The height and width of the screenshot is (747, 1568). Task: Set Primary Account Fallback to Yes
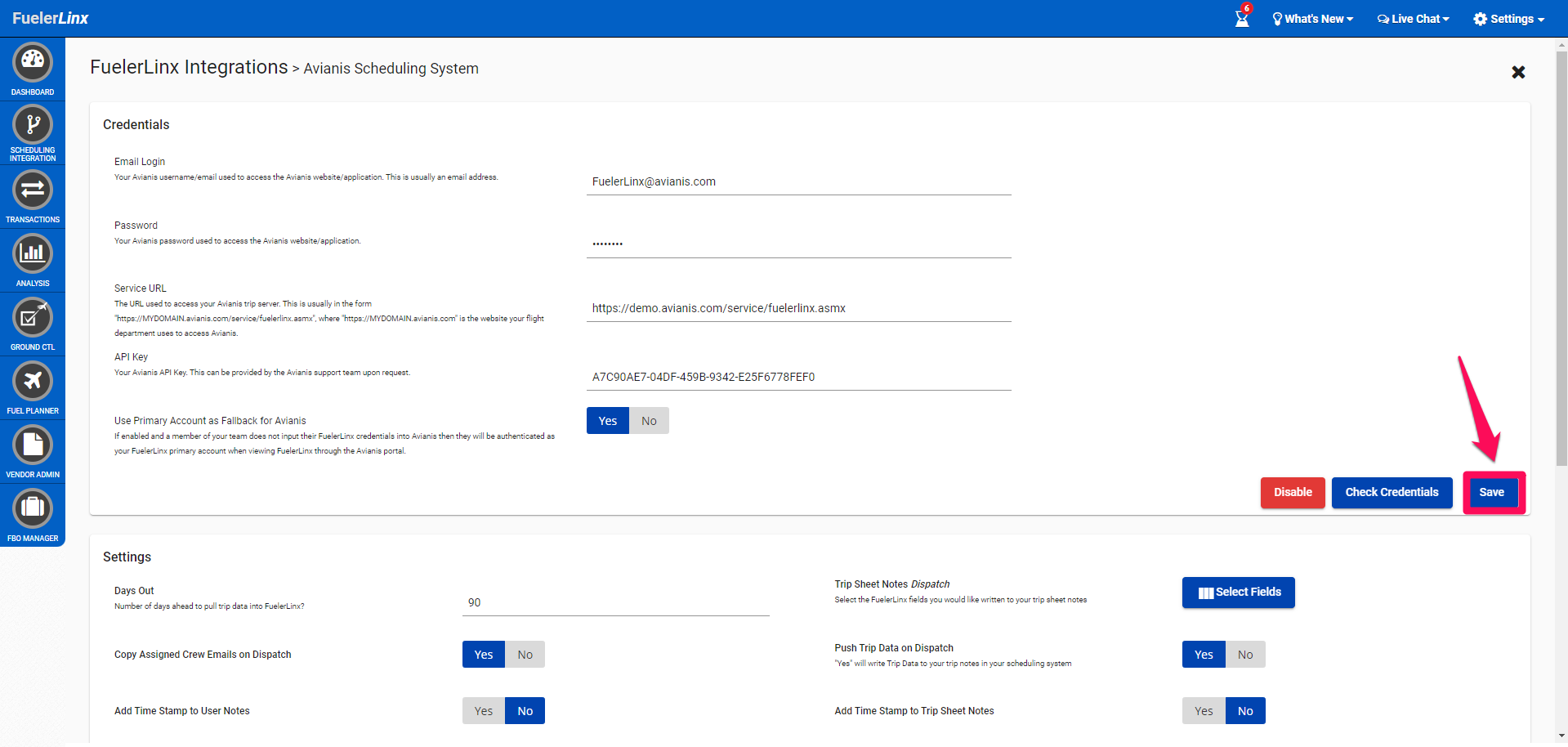pyautogui.click(x=608, y=421)
